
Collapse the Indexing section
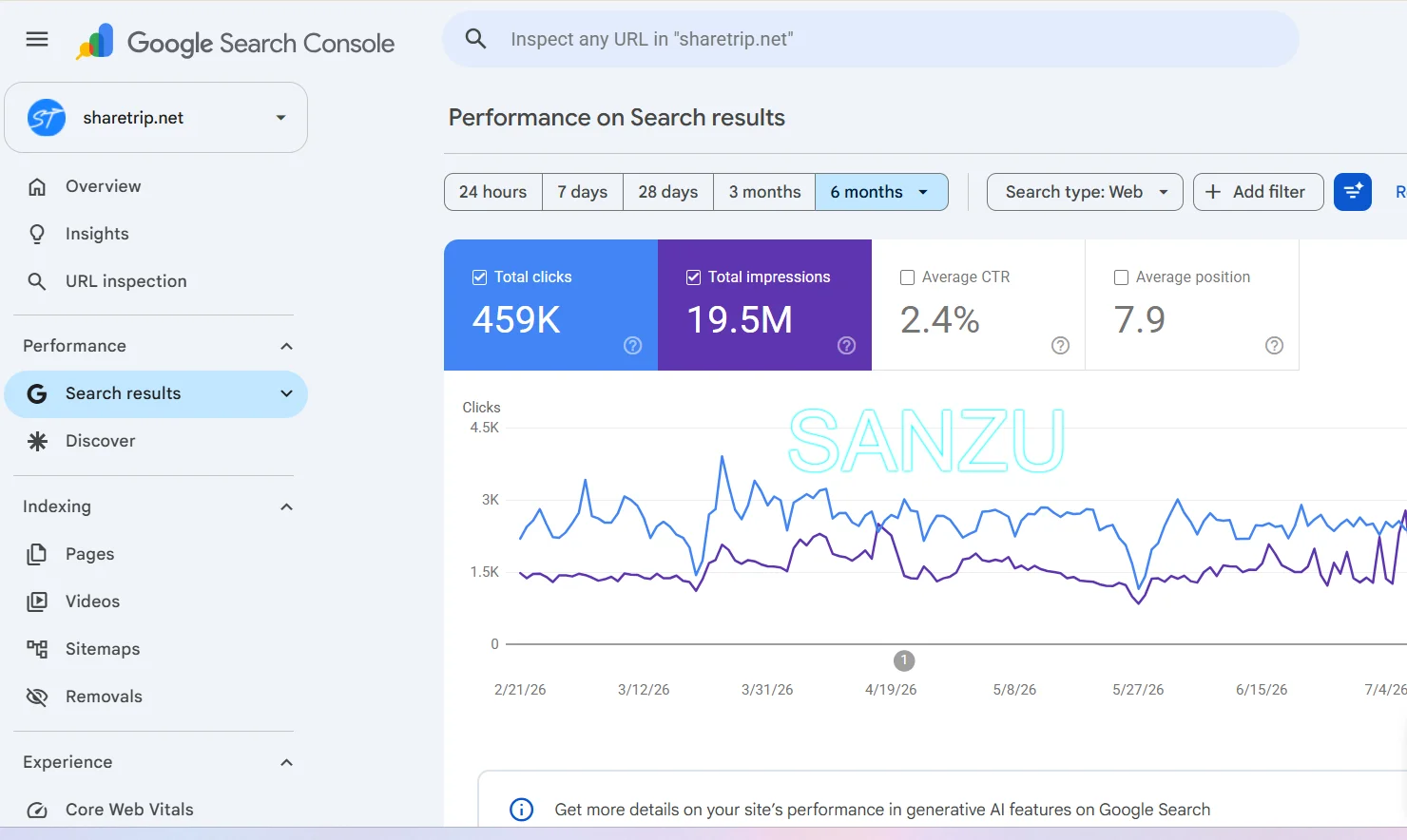pyautogui.click(x=286, y=506)
